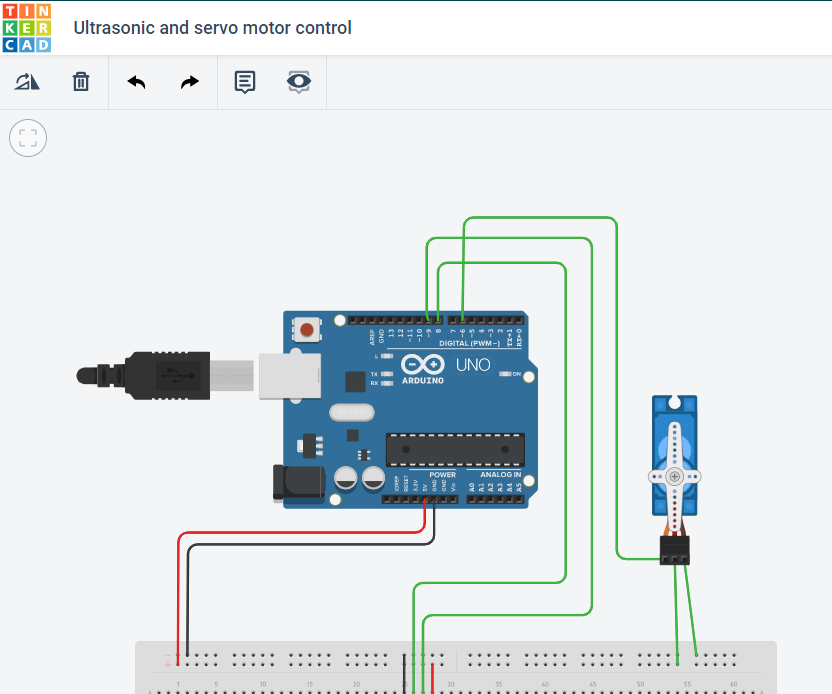Open the Notes annotation tool
Image resolution: width=832 pixels, height=694 pixels.
(244, 81)
